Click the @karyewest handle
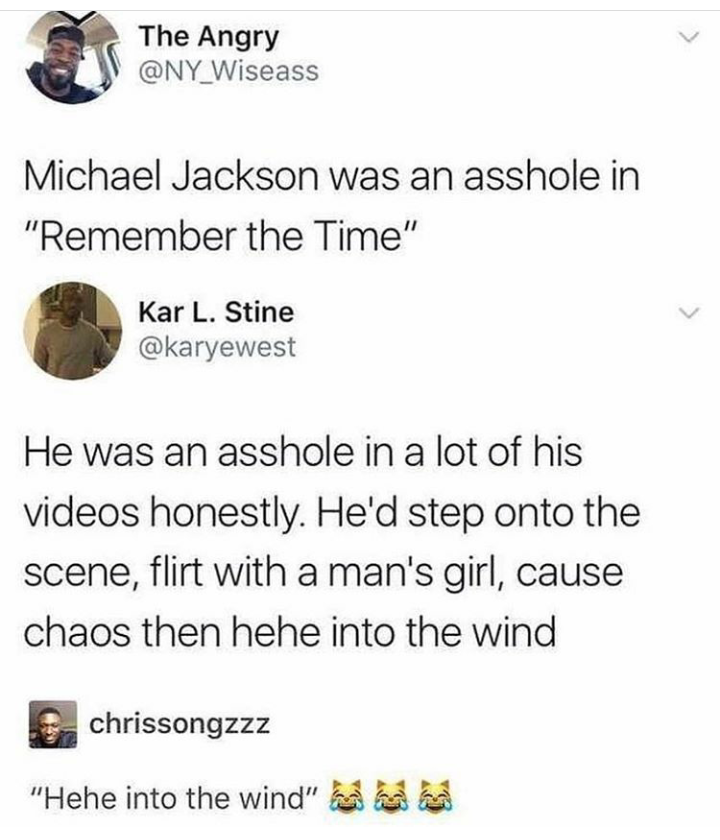Screen dimensions: 720x840 click(217, 347)
